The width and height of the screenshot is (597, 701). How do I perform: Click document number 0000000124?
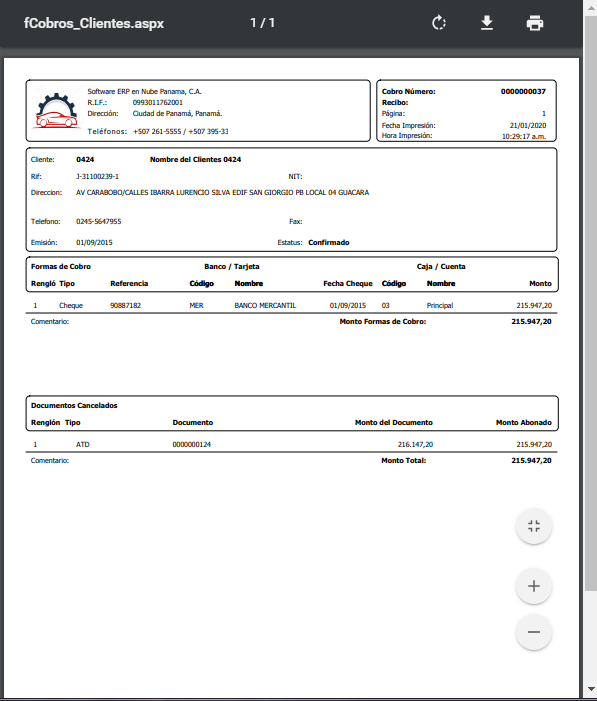click(191, 444)
